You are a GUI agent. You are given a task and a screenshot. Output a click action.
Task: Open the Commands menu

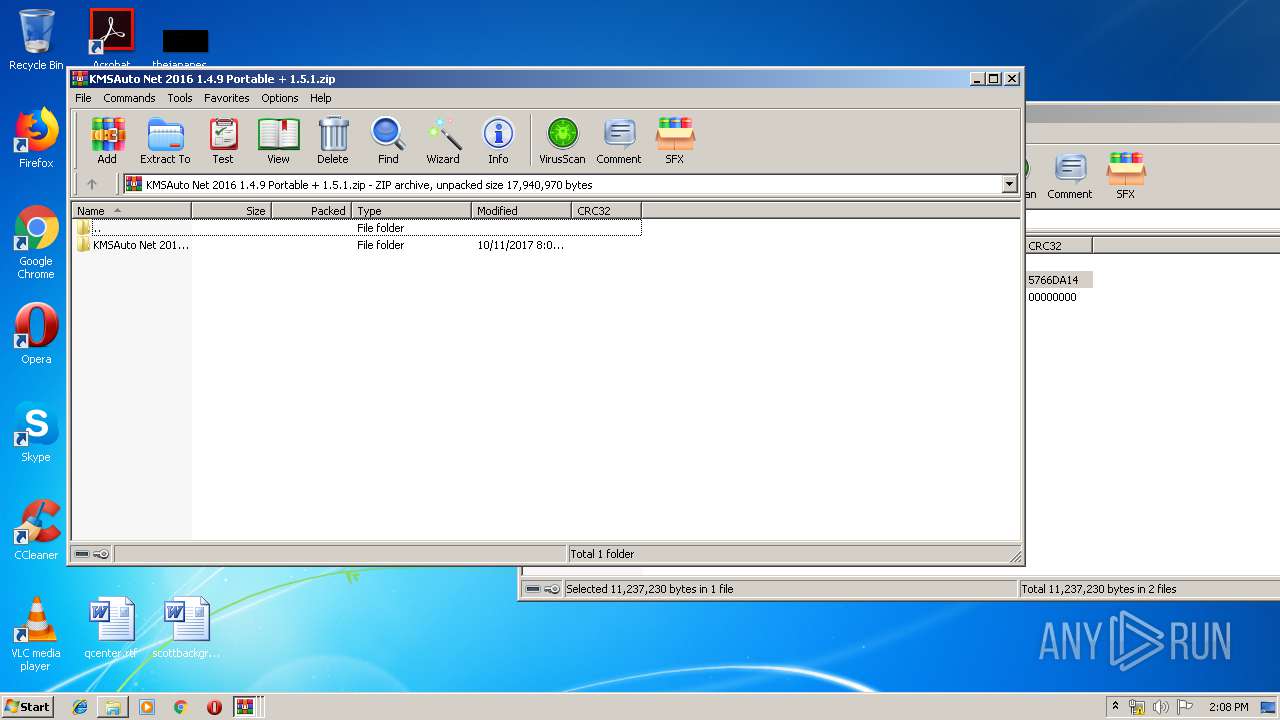pyautogui.click(x=129, y=98)
